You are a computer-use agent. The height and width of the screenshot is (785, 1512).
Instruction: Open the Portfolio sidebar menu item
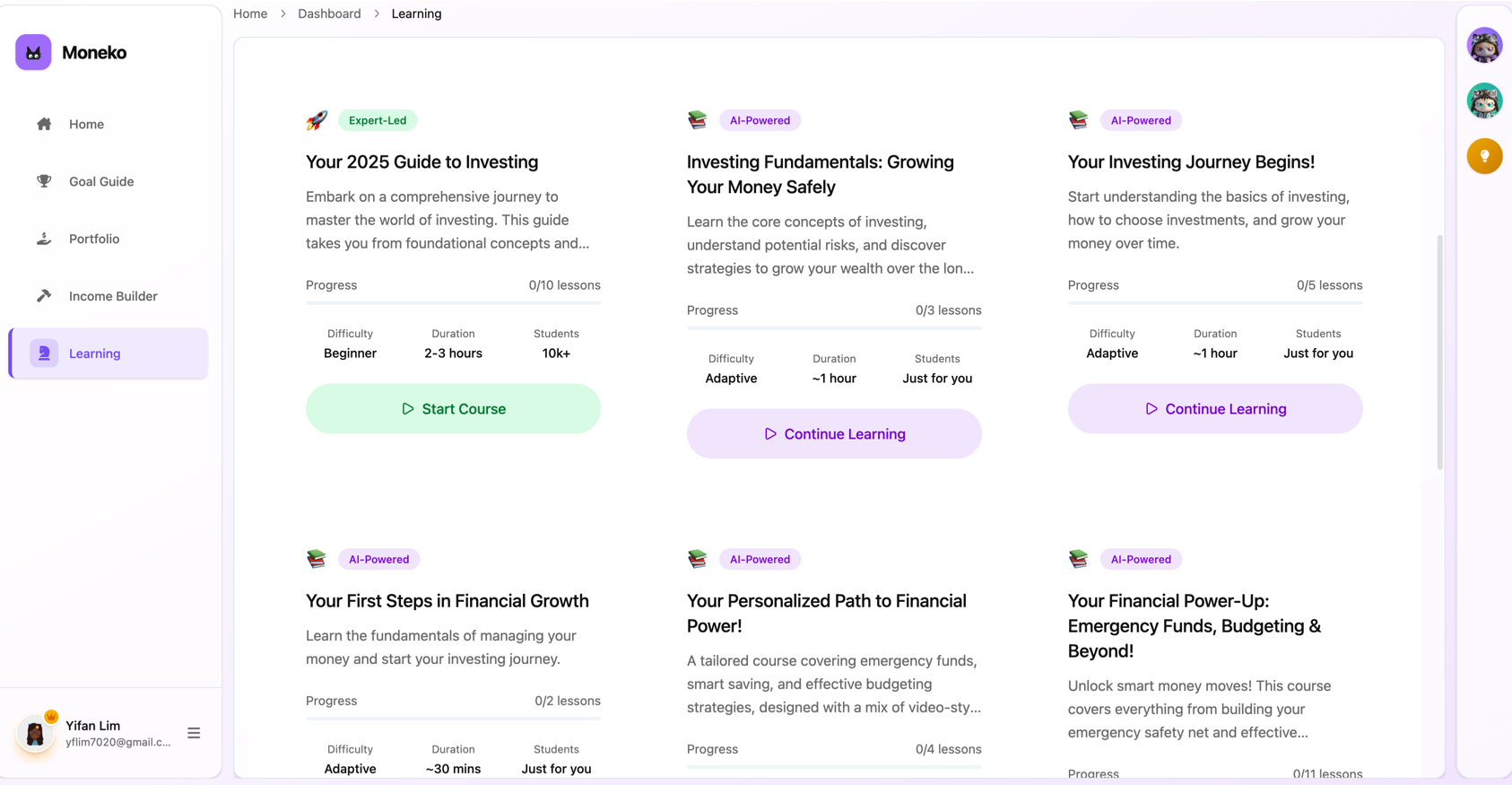click(94, 239)
